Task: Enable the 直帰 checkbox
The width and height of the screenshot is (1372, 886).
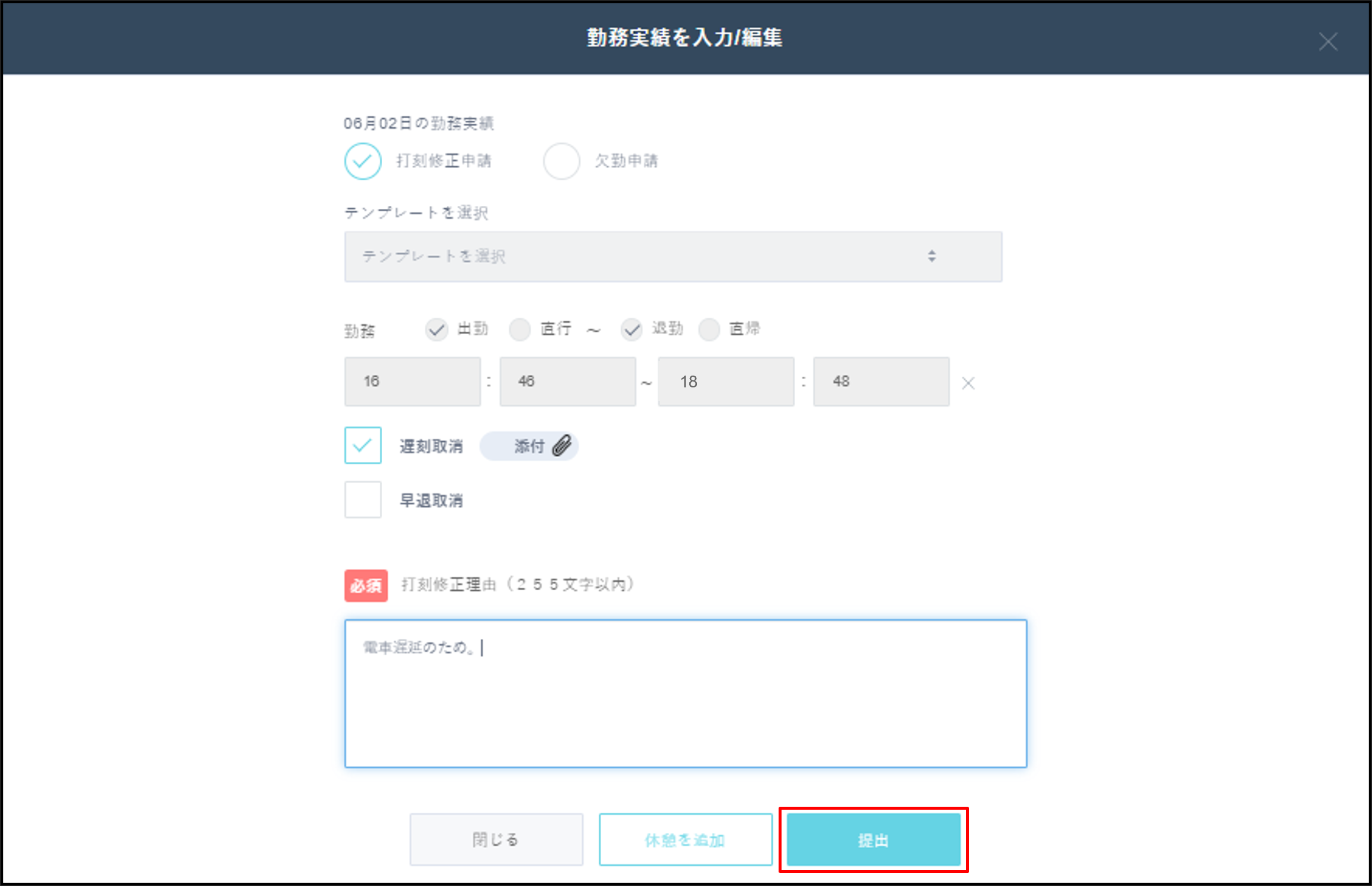Action: (x=708, y=329)
